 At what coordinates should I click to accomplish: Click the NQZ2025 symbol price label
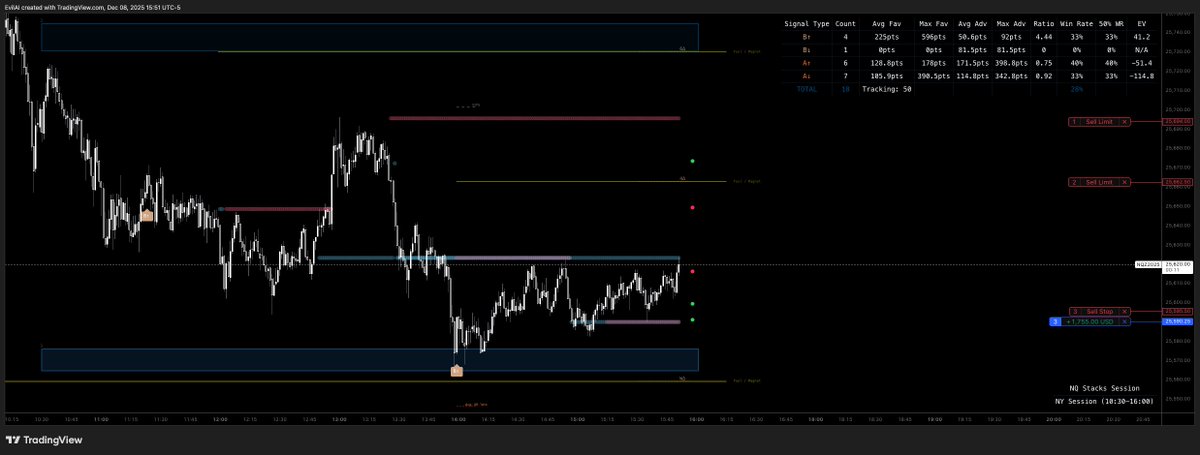click(1147, 265)
